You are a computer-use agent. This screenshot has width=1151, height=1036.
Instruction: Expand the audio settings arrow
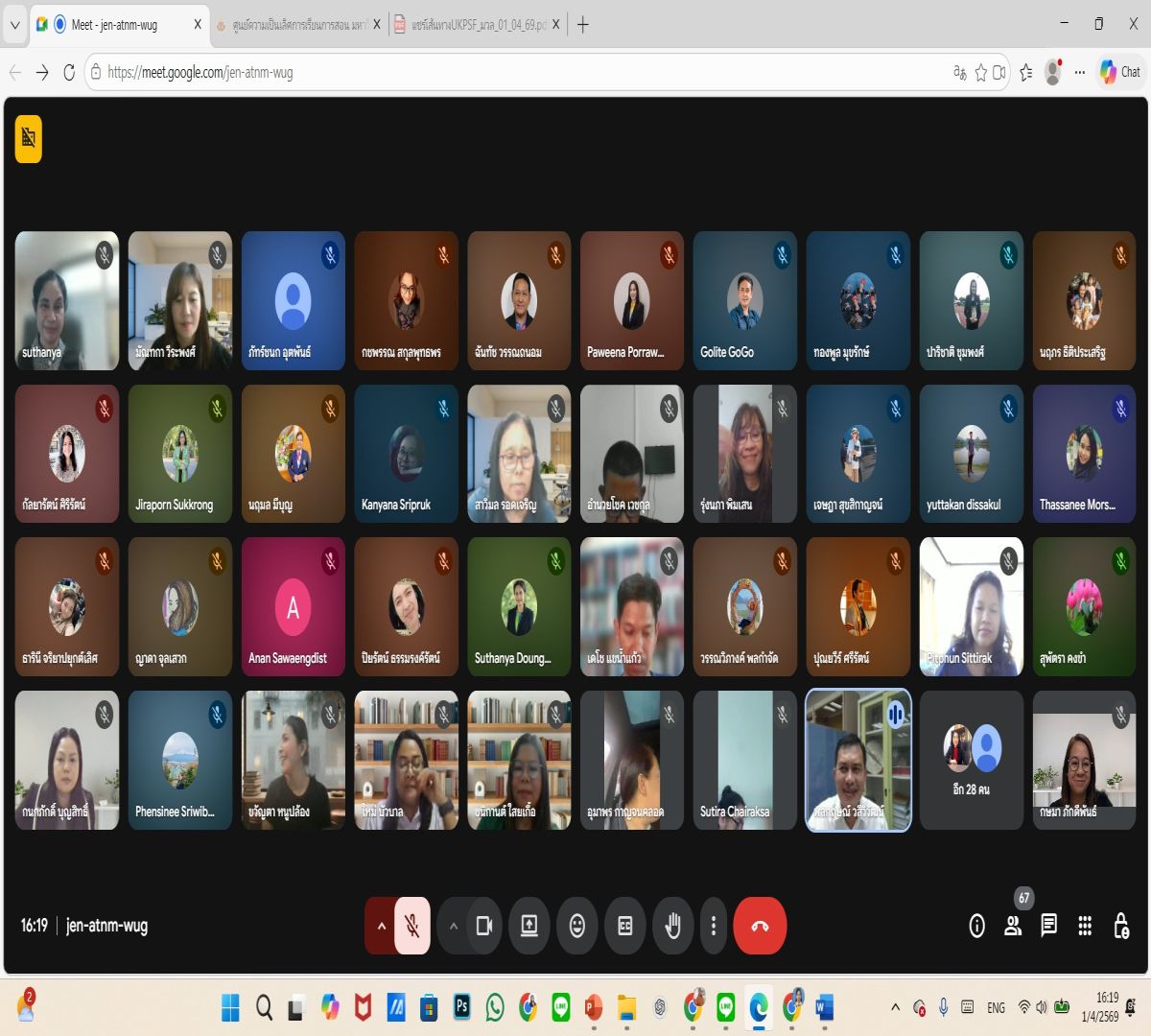click(x=381, y=926)
